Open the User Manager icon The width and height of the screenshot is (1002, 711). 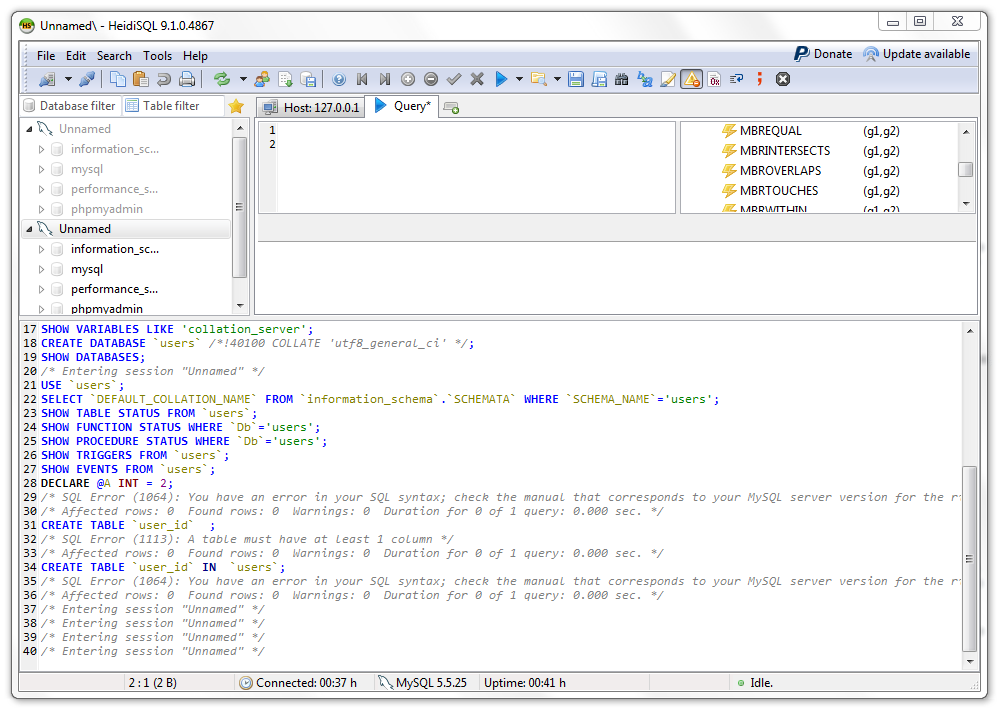[x=262, y=79]
